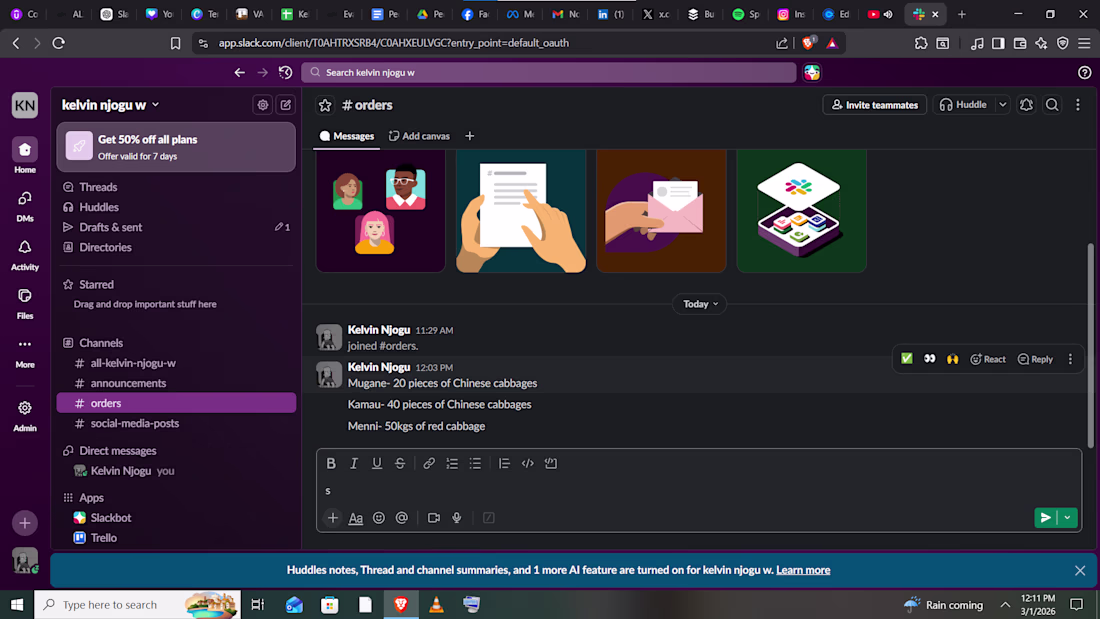The width and height of the screenshot is (1100, 619).
Task: Open the attach plus menu in composer
Action: 333,518
